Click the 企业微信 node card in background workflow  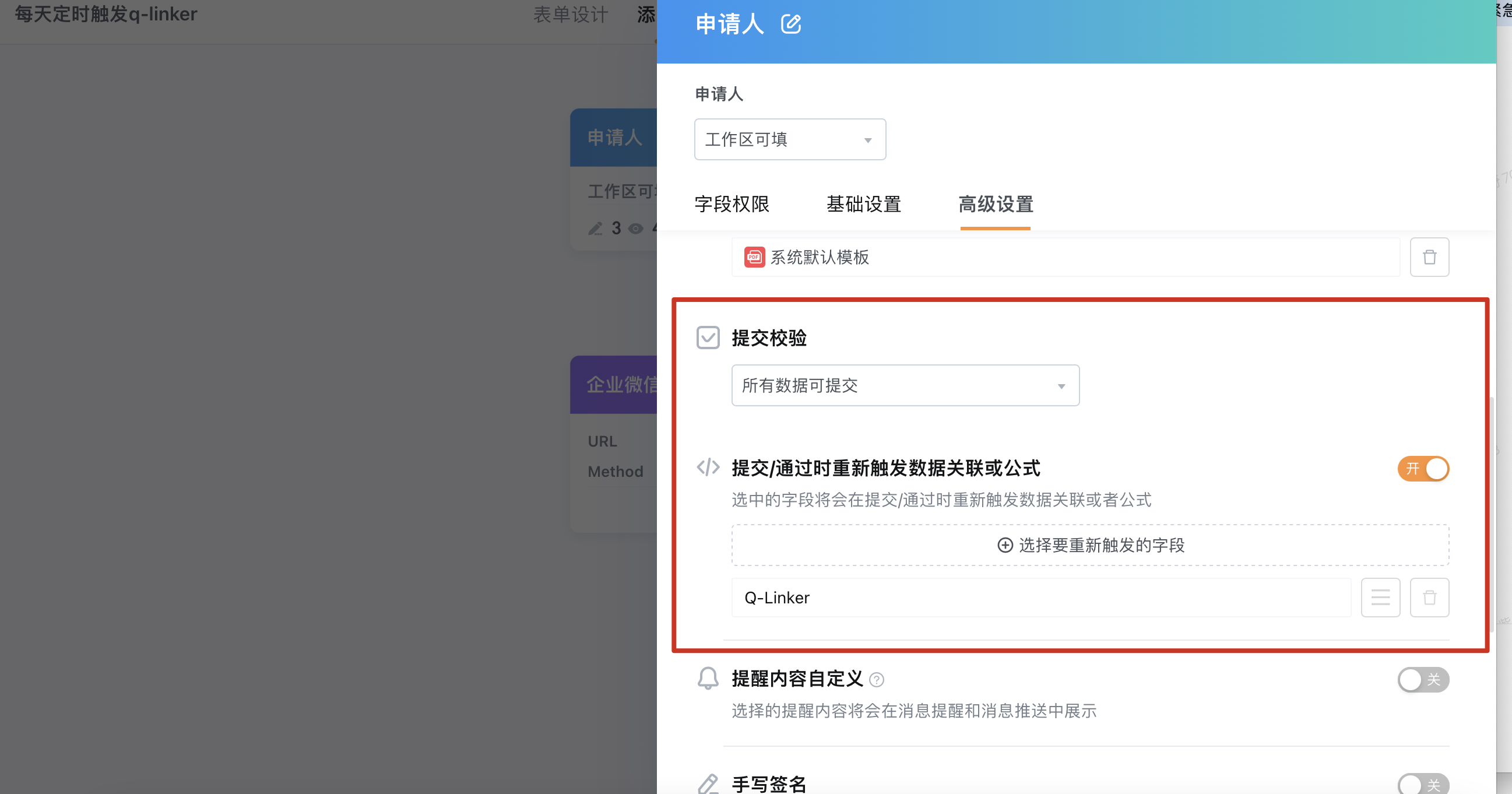(x=613, y=444)
